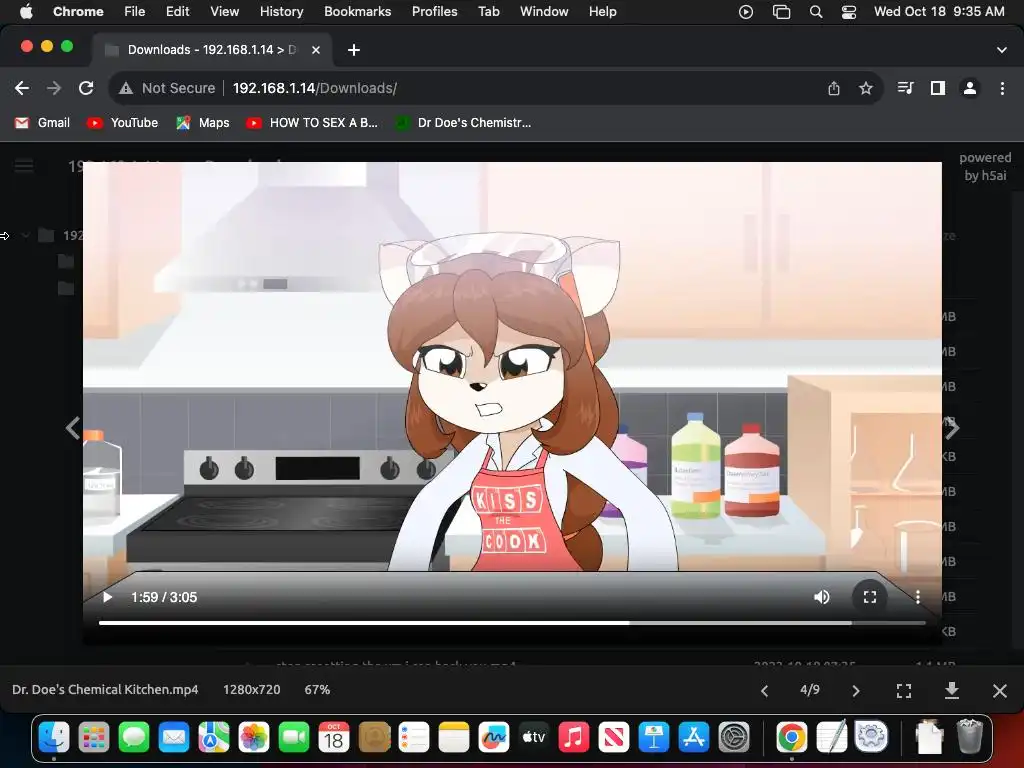Enter video fullscreen mode

tap(870, 597)
